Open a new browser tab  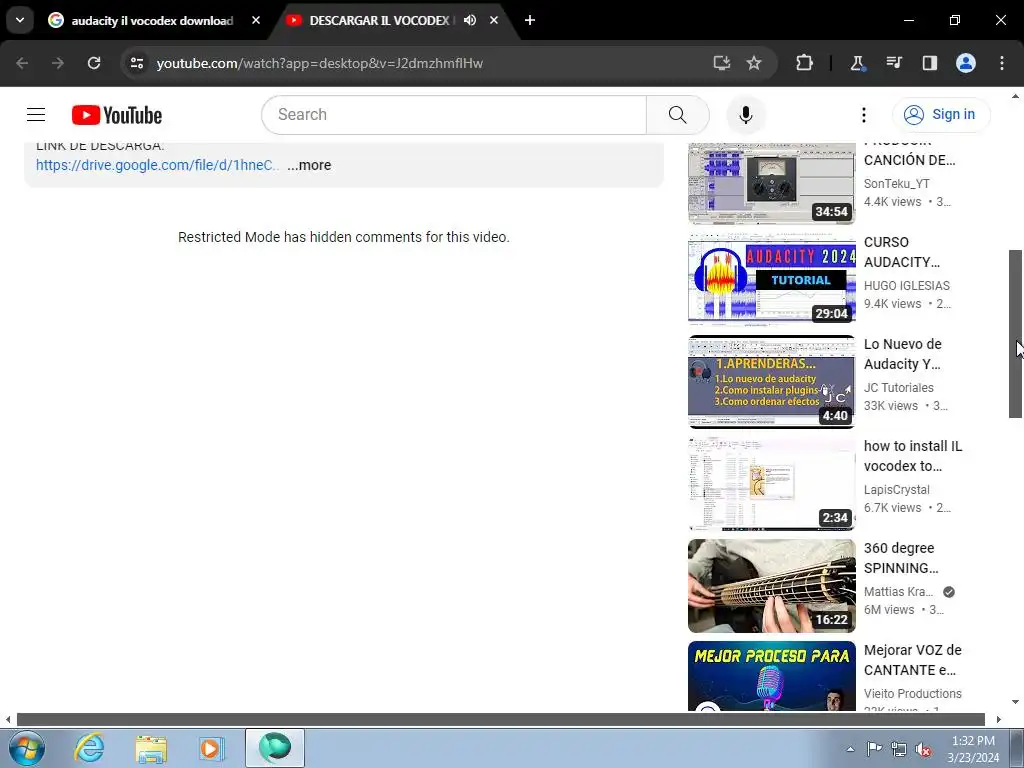(530, 20)
